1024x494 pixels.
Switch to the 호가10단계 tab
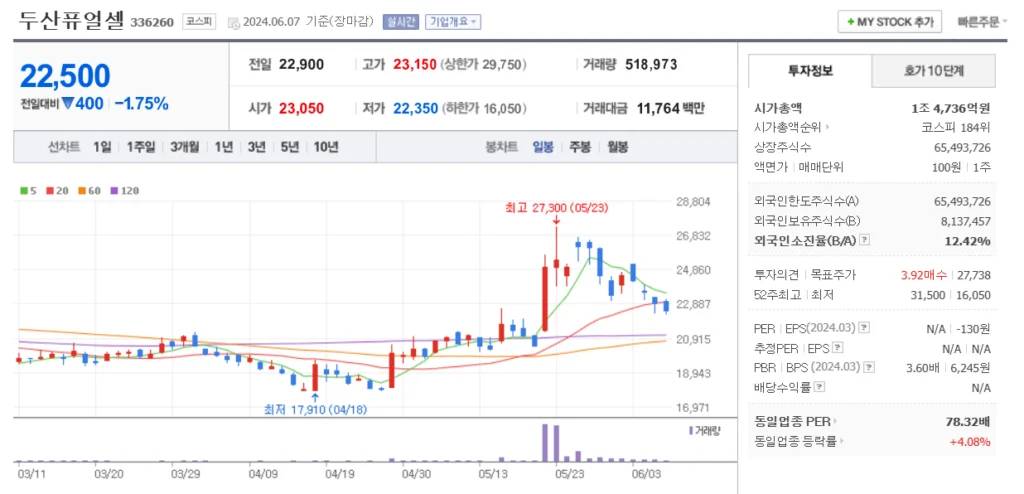click(934, 71)
